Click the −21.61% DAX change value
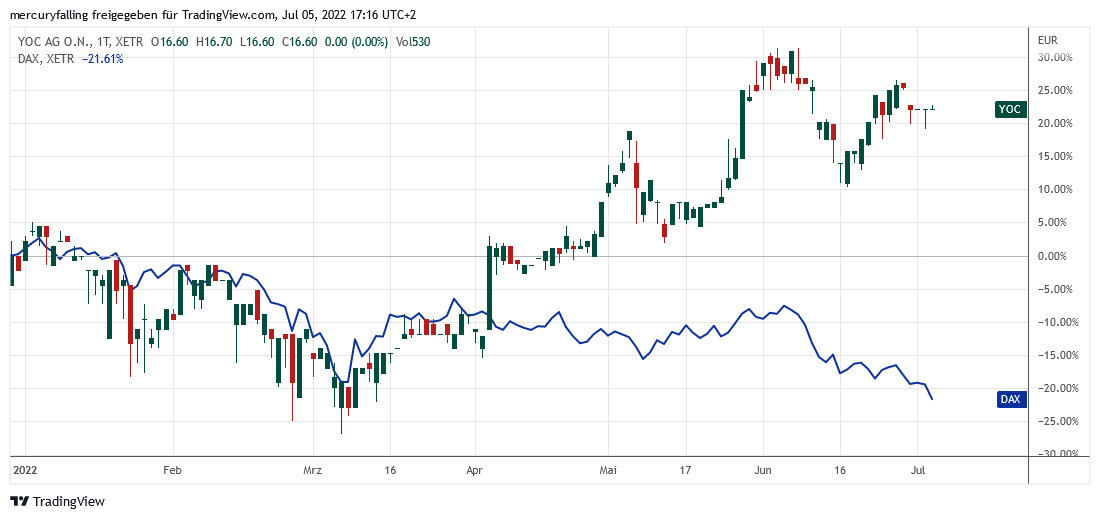 pyautogui.click(x=103, y=58)
